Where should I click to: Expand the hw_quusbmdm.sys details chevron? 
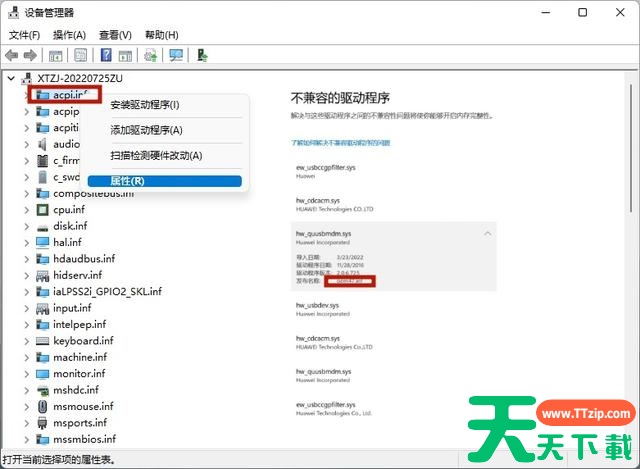click(487, 233)
